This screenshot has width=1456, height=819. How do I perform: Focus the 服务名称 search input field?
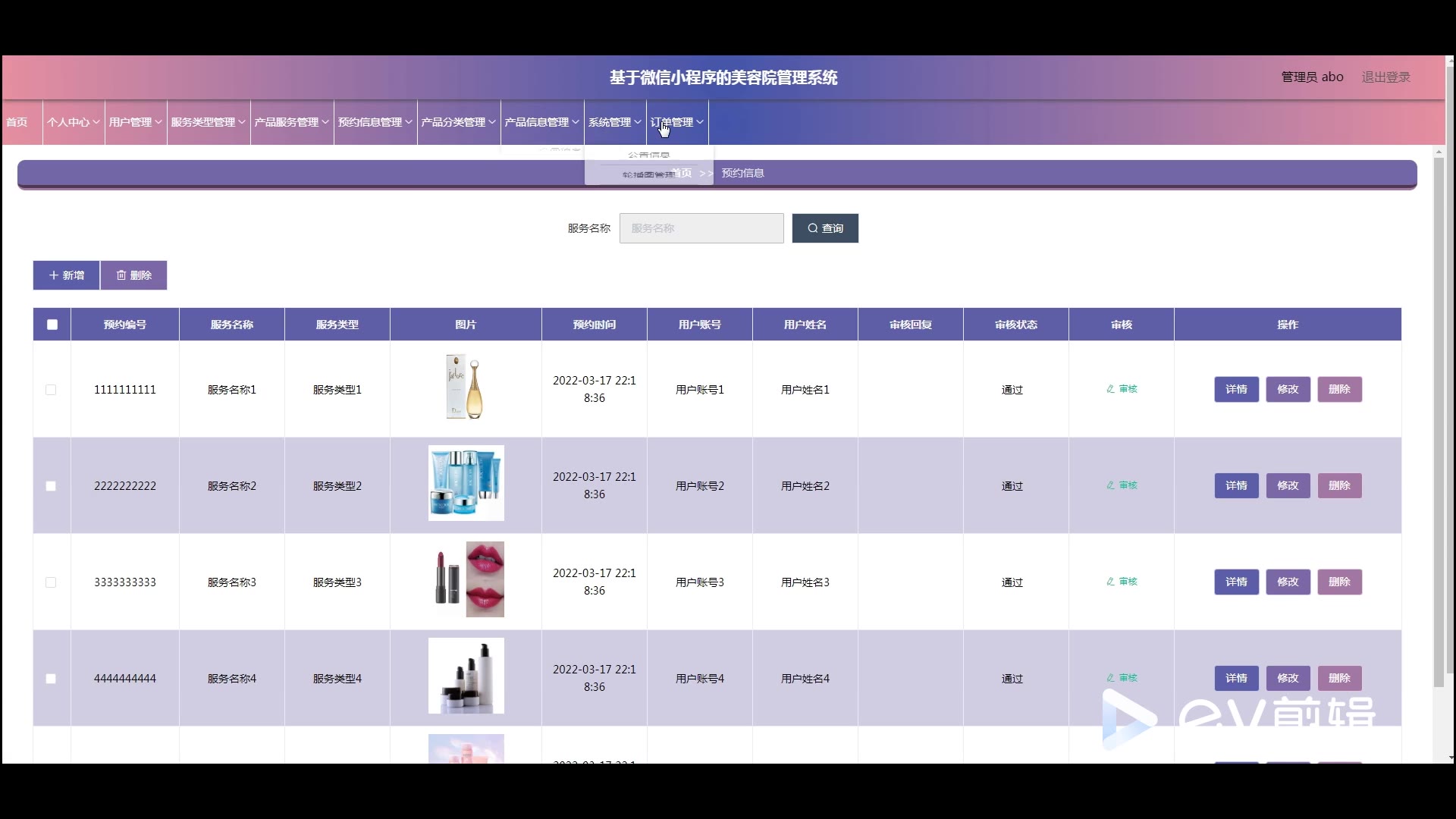(x=701, y=228)
